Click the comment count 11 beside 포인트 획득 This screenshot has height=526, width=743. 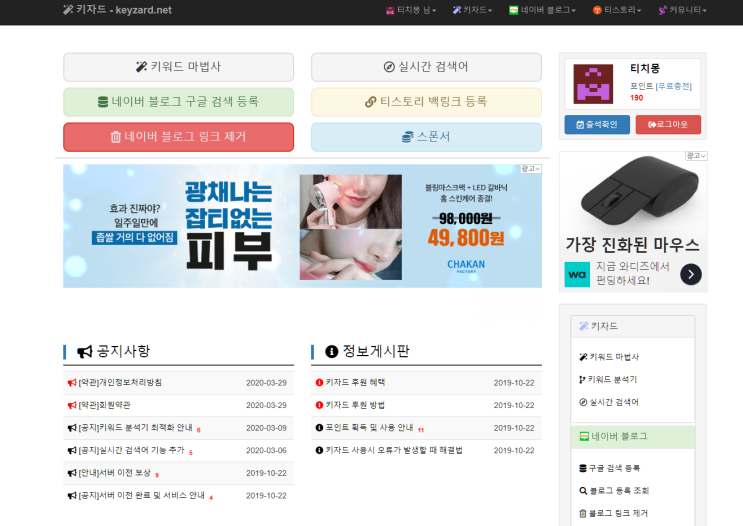[421, 430]
